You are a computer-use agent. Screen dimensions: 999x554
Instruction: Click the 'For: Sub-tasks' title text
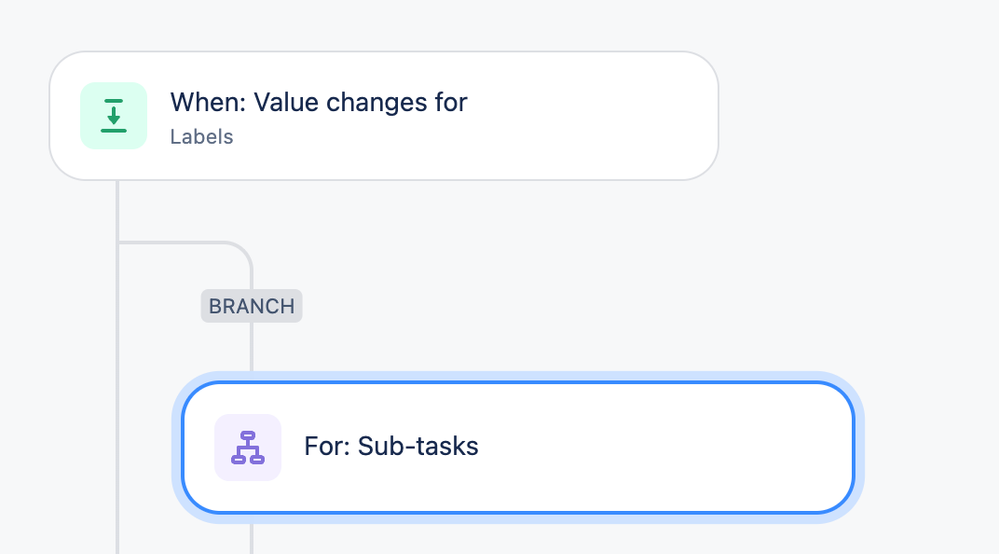[x=391, y=446]
